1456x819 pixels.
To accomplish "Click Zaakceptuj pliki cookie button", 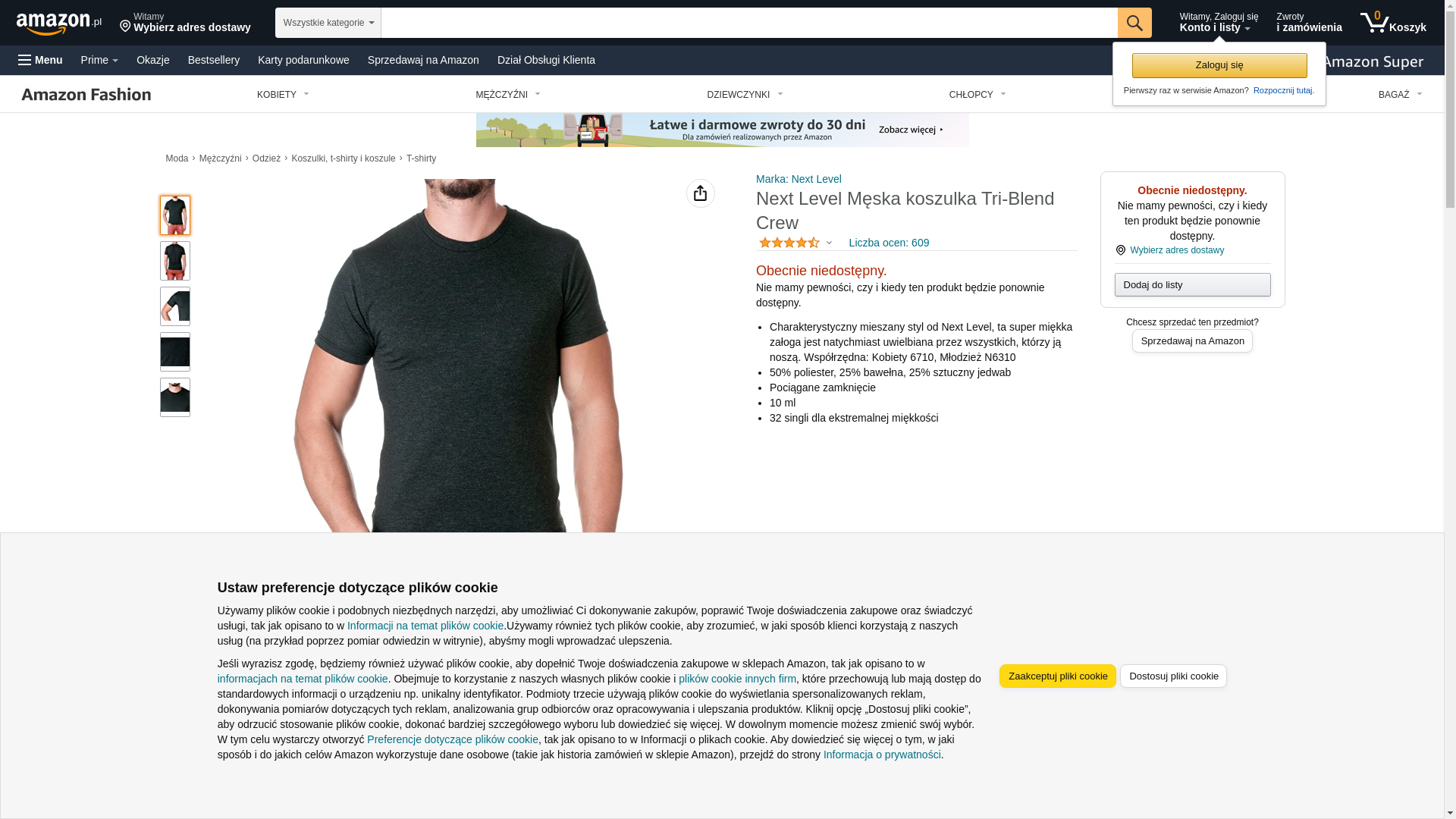I will coord(1058,676).
